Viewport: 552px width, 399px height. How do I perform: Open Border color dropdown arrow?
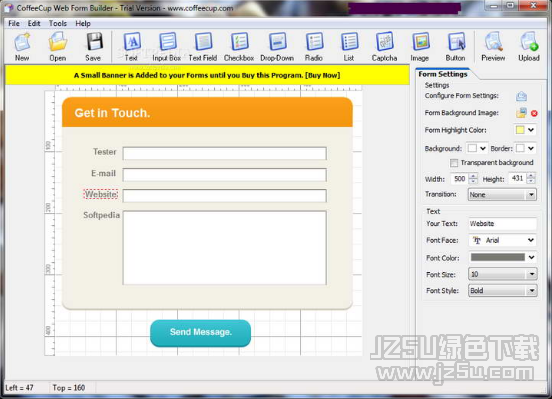531,149
